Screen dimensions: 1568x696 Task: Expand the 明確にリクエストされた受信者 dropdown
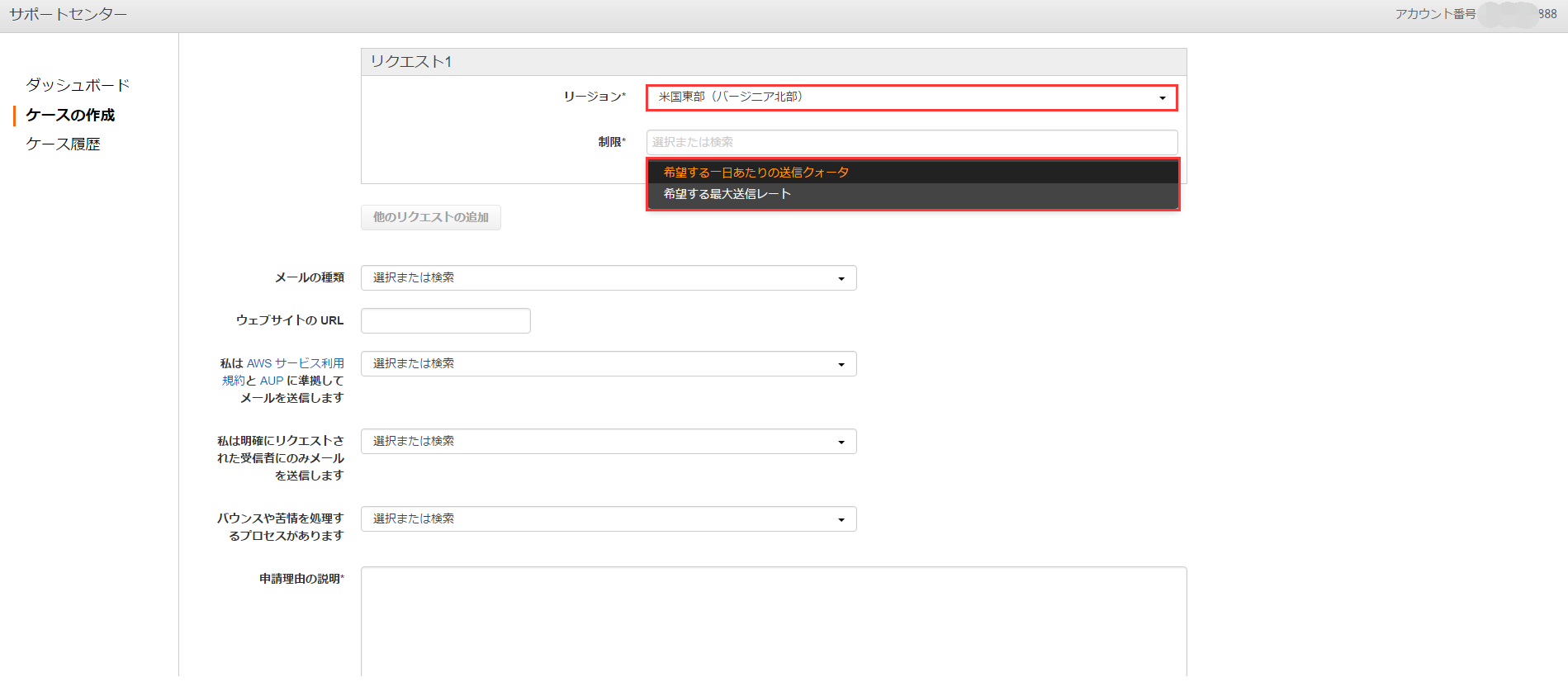pos(608,442)
